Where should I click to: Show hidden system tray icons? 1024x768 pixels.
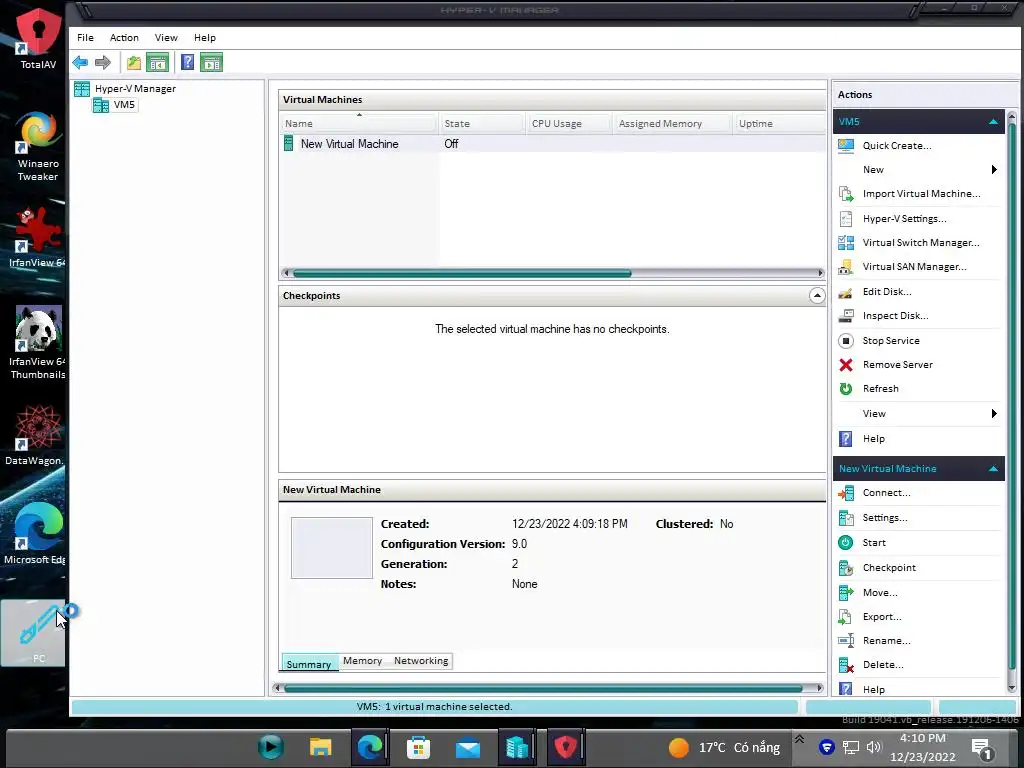click(799, 739)
